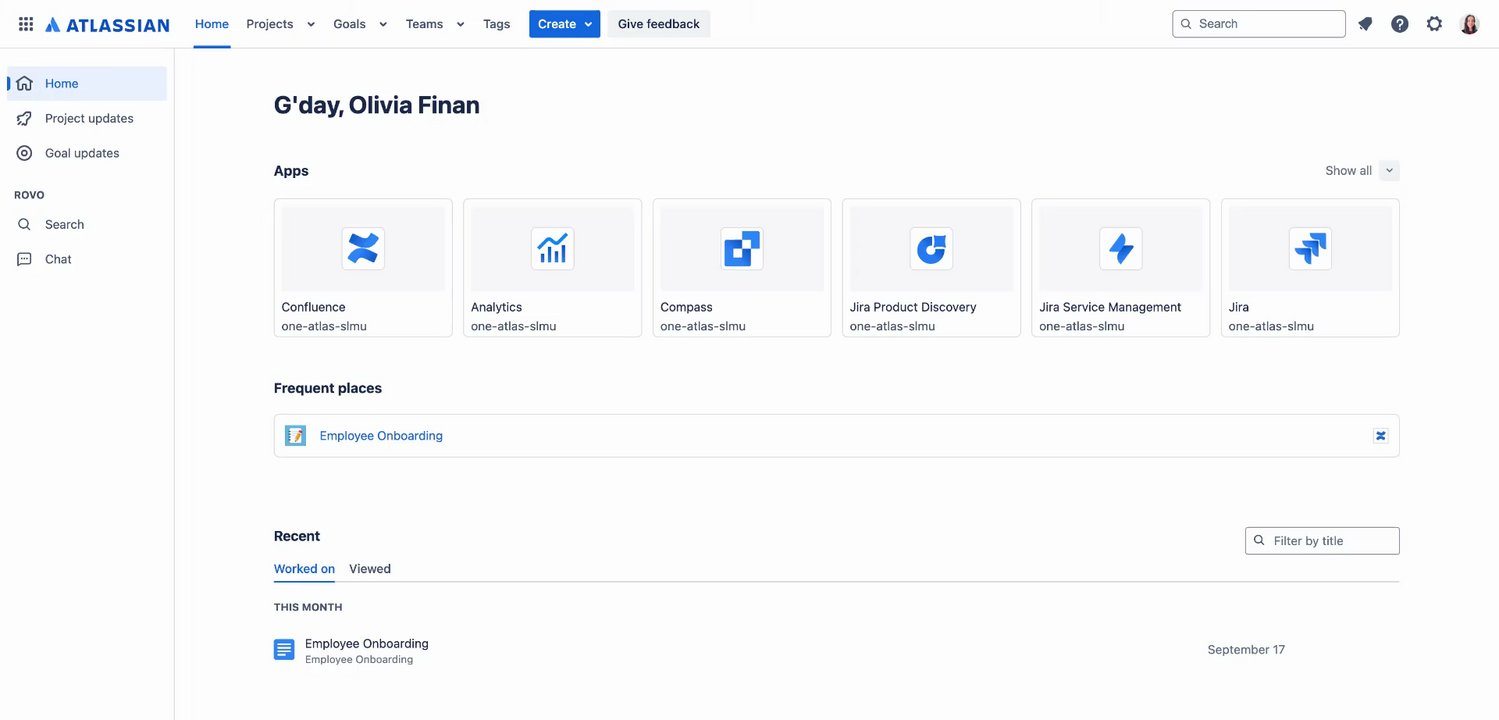Click the Rovo Search magnifier icon
This screenshot has height=720, width=1499.
24,225
